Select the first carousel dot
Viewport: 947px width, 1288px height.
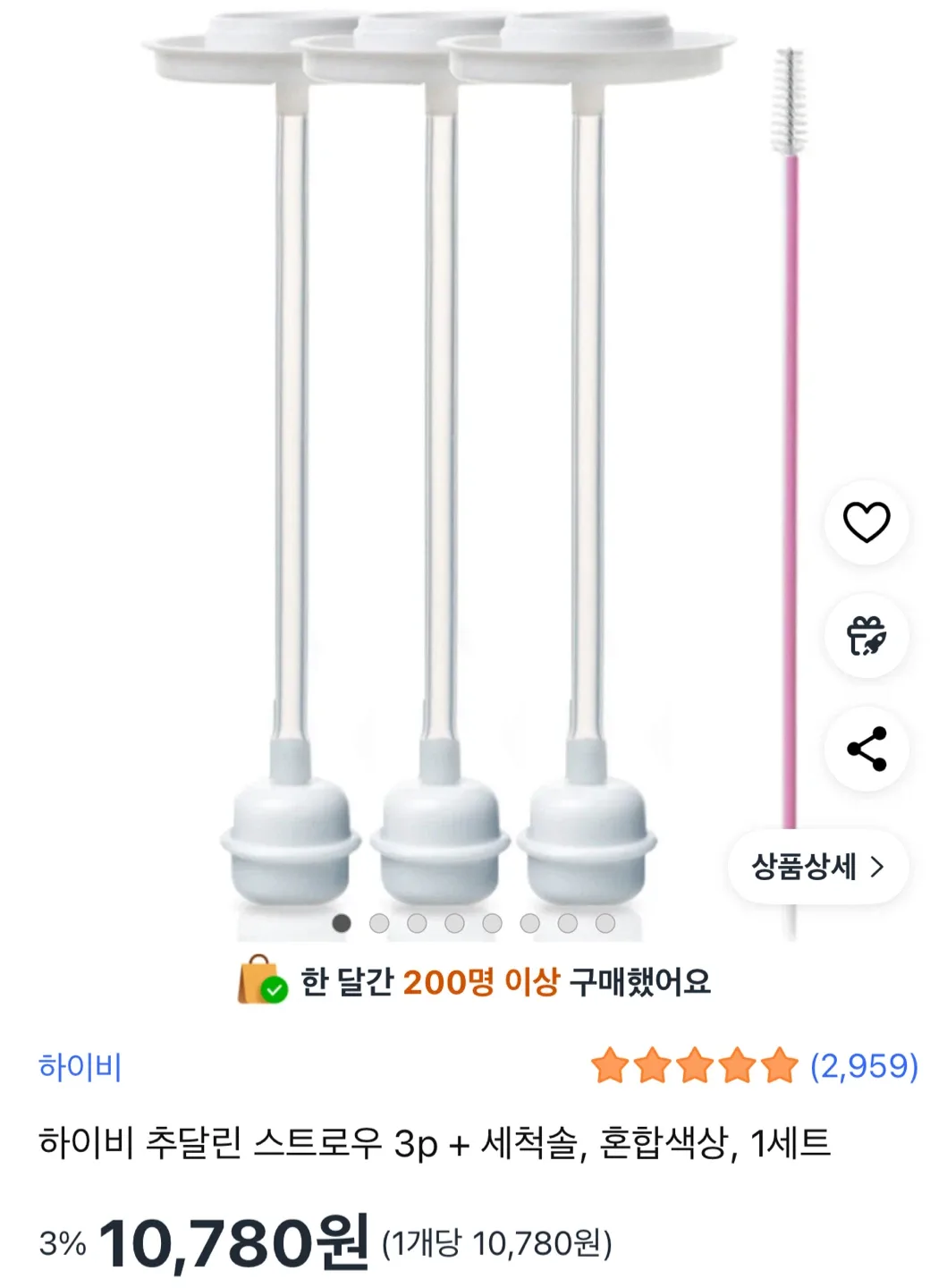click(x=342, y=923)
